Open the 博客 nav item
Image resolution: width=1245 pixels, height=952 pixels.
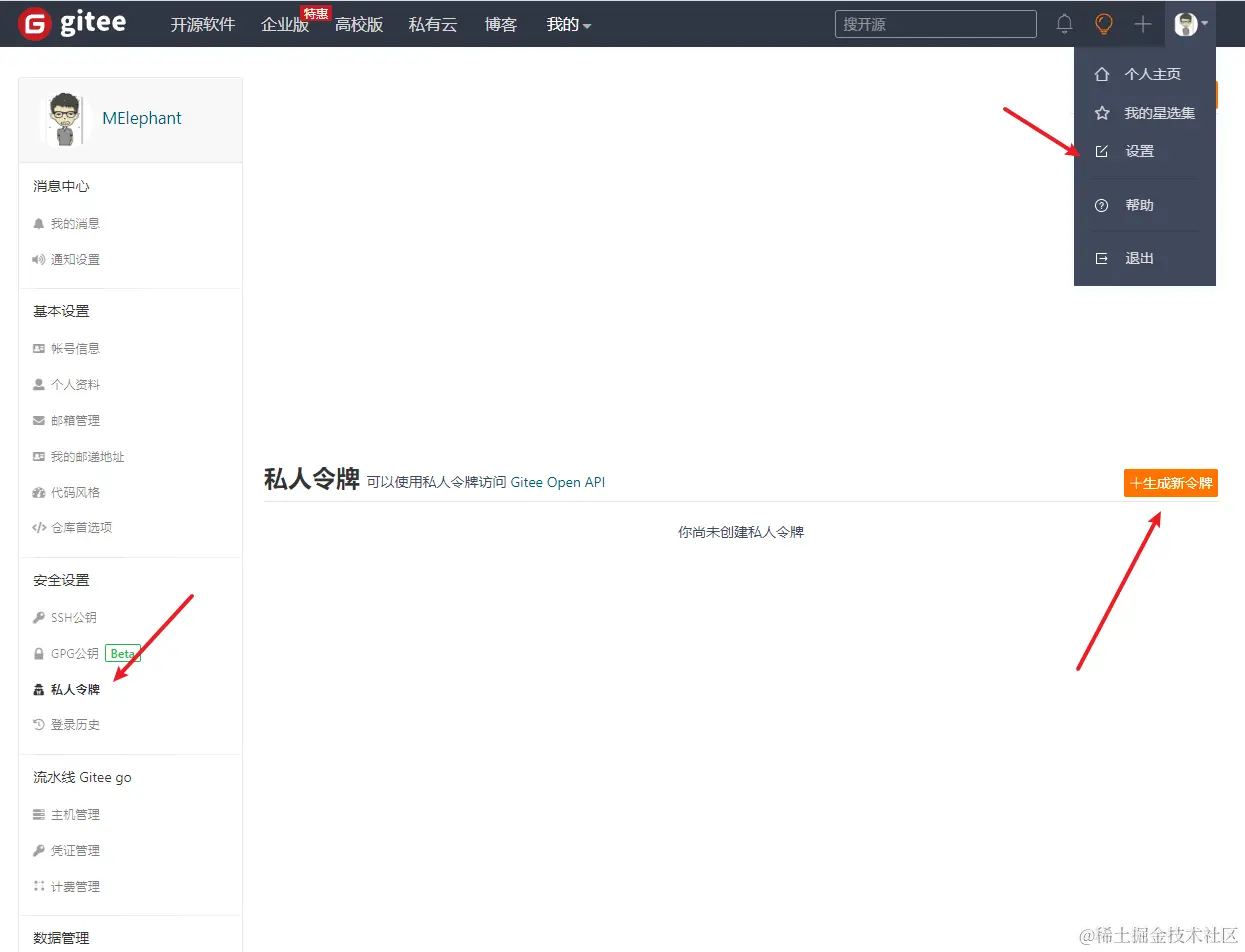[501, 24]
